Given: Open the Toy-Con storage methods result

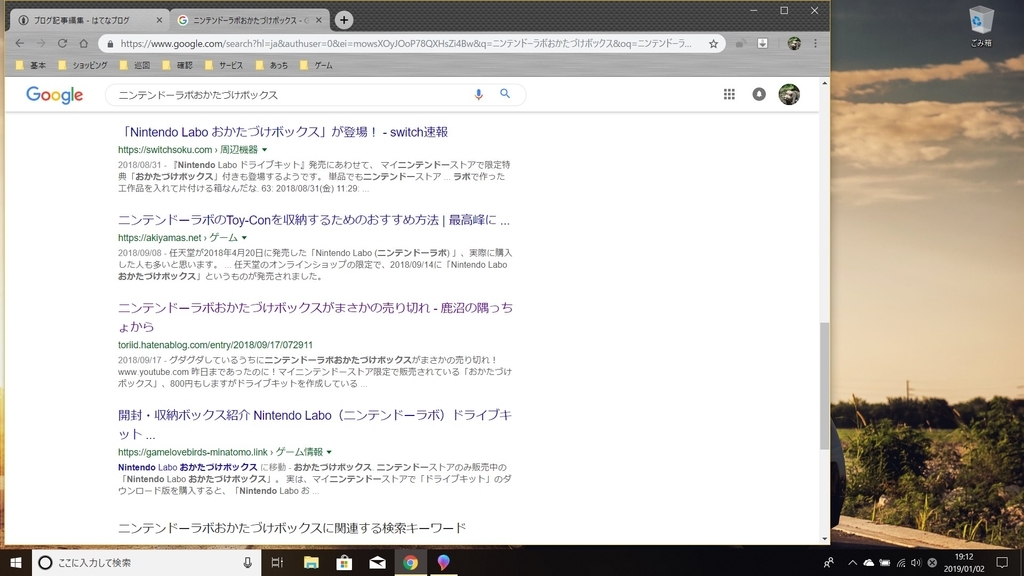Looking at the screenshot, I should [313, 220].
